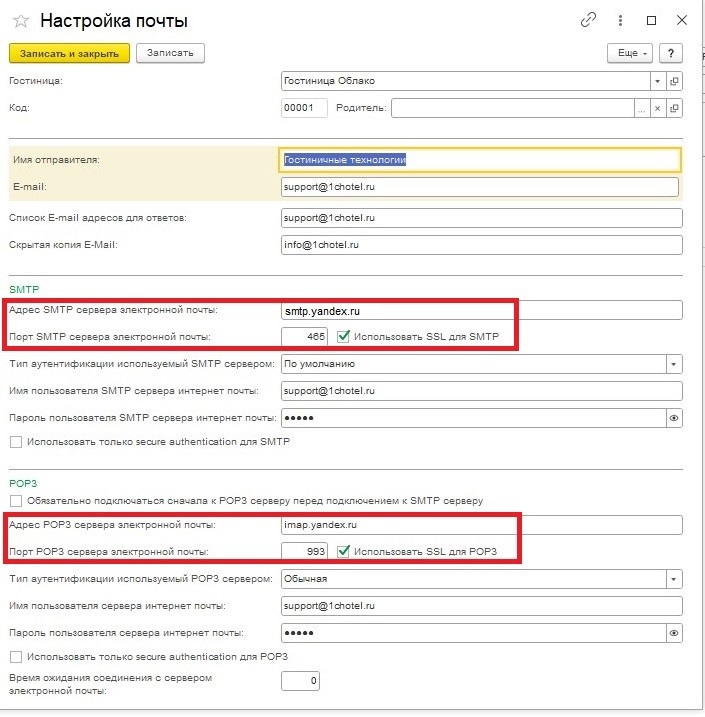
Task: Click the ellipsis select button in Родитель field
Action: [x=642, y=108]
